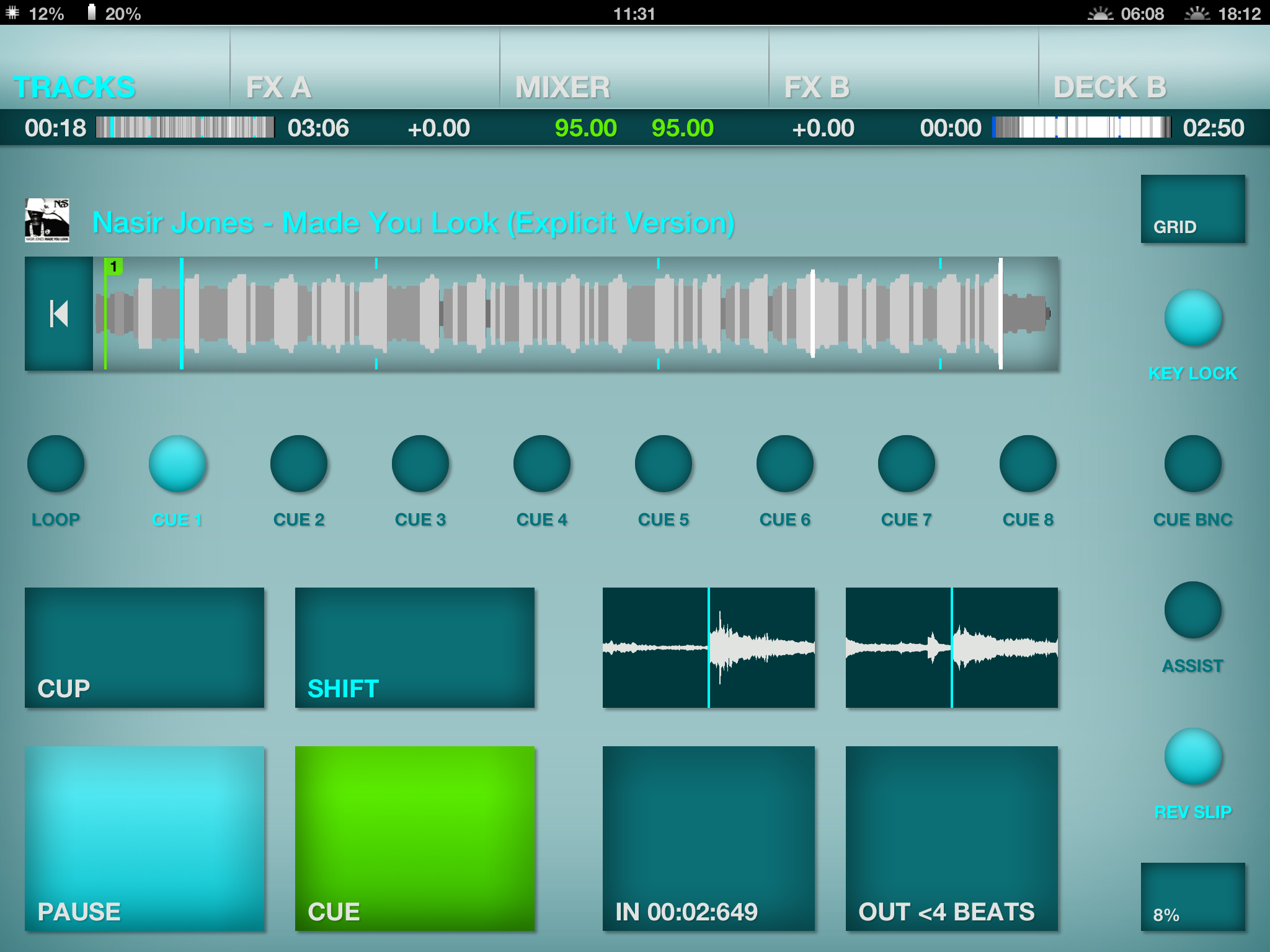This screenshot has height=952, width=1270.
Task: Tap the Nasir Jones album artwork thumbnail
Action: pyautogui.click(x=47, y=220)
